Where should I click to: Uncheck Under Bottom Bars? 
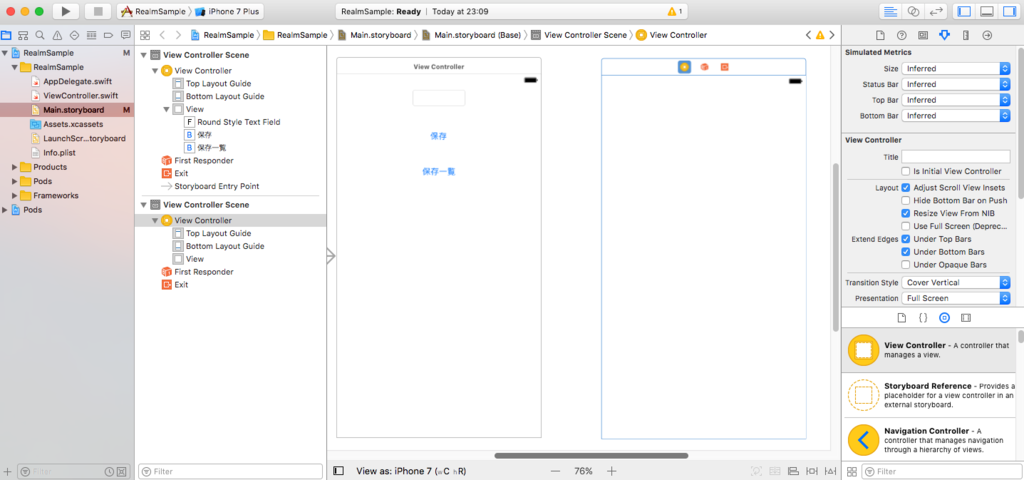point(906,251)
